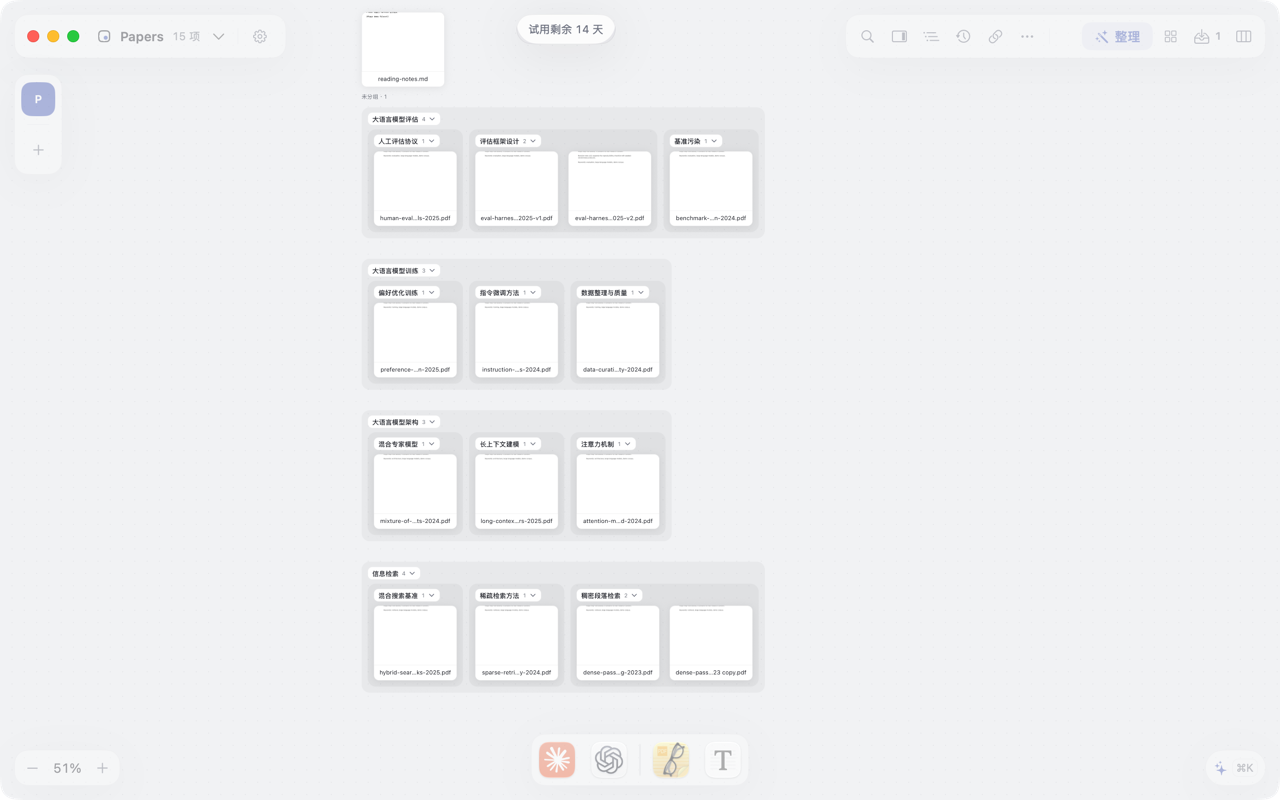Open the glasses reader app in the dock
Image resolution: width=1280 pixels, height=800 pixels.
click(x=671, y=760)
